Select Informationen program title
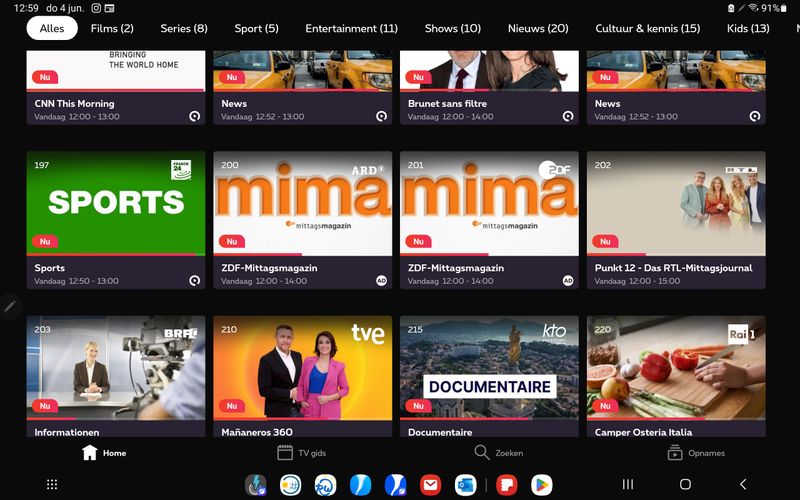The height and width of the screenshot is (500, 800). [x=67, y=432]
